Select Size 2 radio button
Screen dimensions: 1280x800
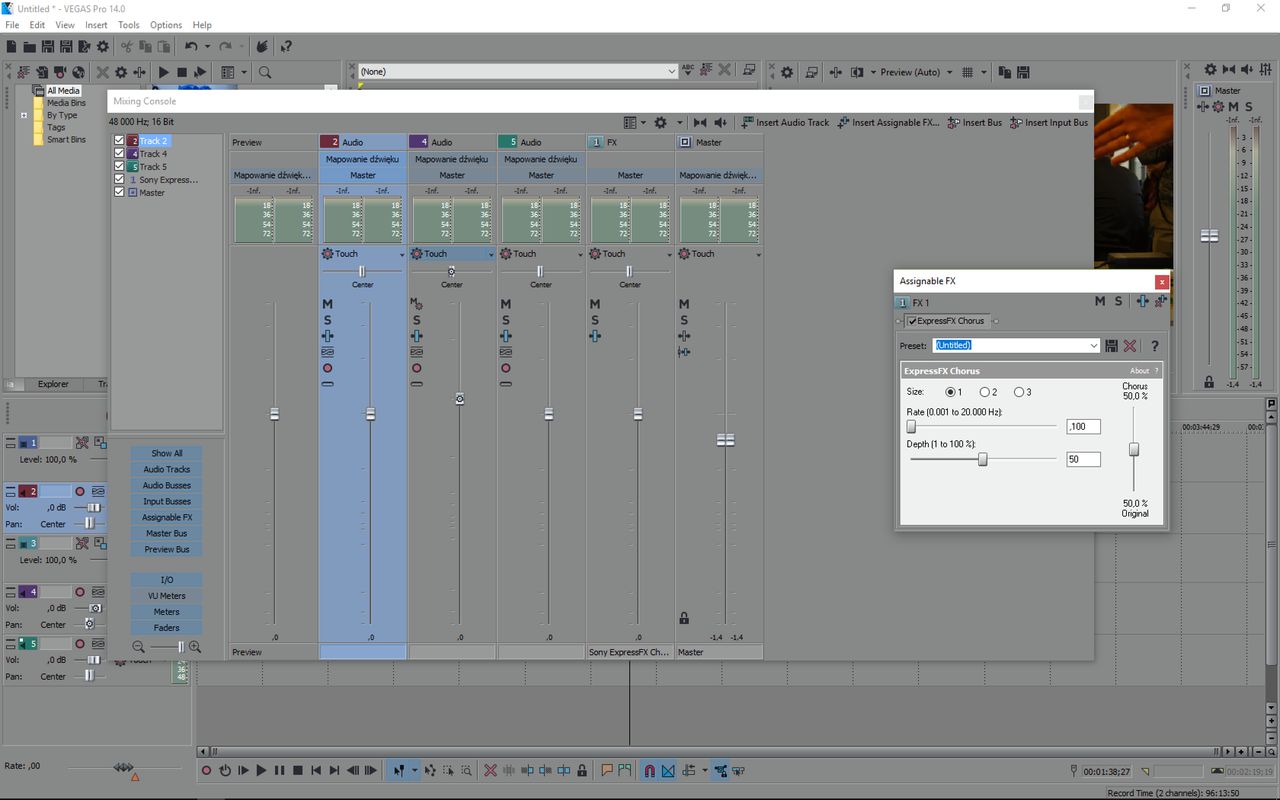coord(985,392)
